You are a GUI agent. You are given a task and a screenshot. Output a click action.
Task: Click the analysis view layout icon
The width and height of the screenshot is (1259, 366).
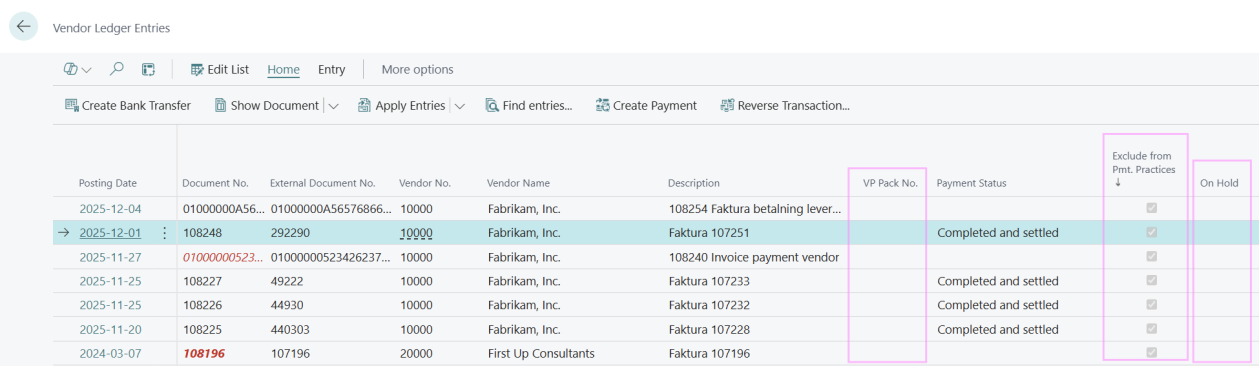148,70
